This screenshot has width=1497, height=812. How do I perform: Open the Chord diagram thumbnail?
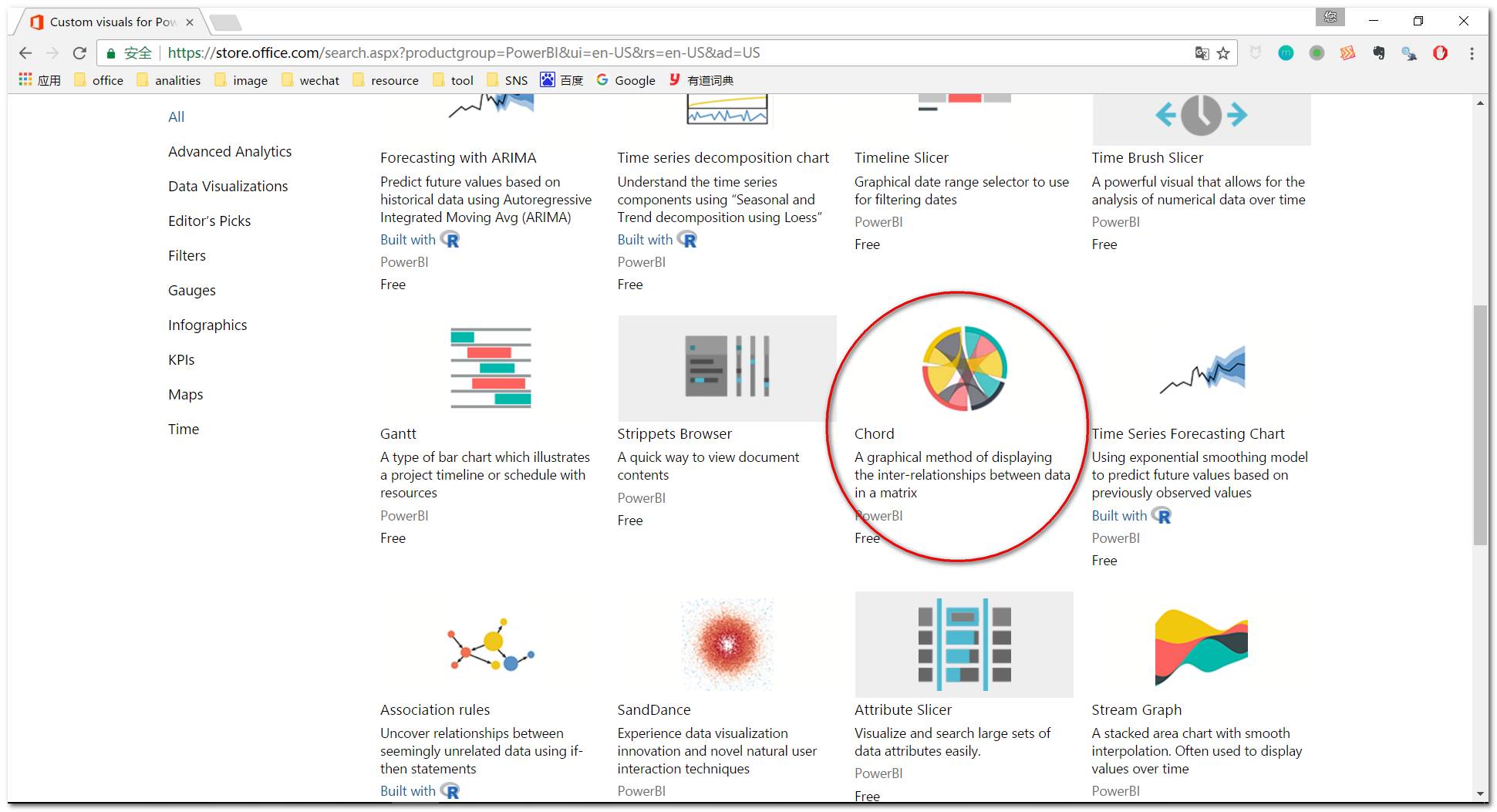pos(964,368)
